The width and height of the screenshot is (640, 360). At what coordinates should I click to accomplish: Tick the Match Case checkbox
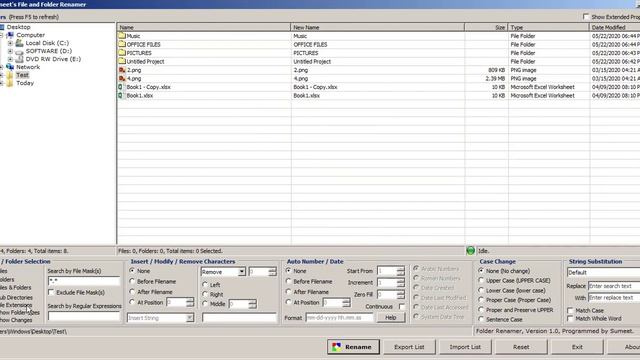(x=571, y=310)
